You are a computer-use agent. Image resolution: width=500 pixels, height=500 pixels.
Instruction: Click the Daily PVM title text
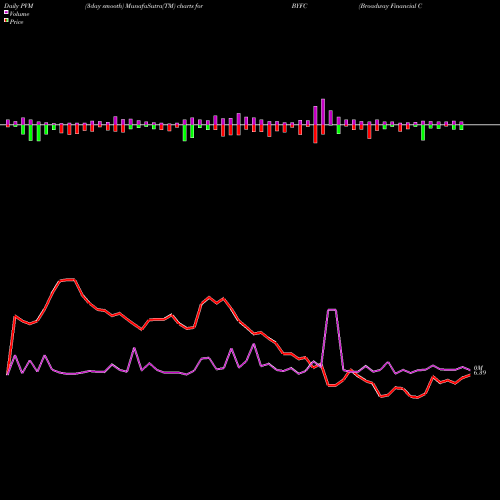point(19,6)
